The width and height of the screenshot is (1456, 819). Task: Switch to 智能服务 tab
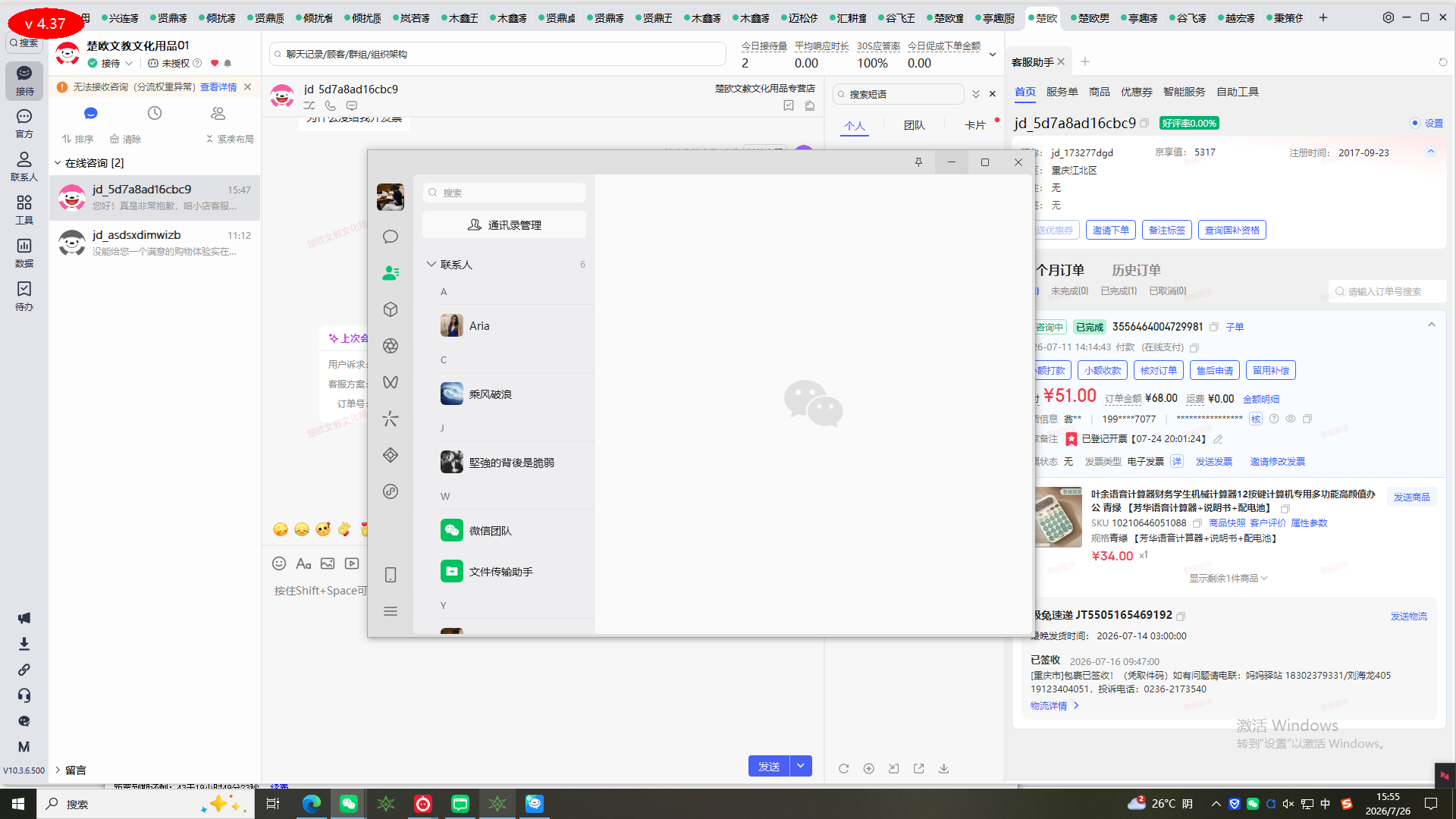(1184, 92)
